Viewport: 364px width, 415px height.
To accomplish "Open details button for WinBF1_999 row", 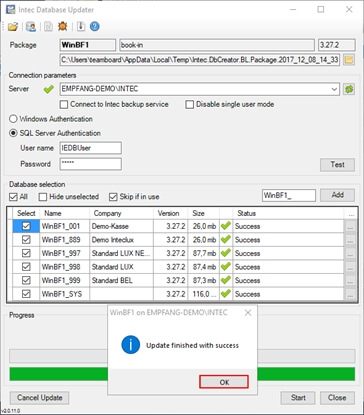I will coord(350,280).
